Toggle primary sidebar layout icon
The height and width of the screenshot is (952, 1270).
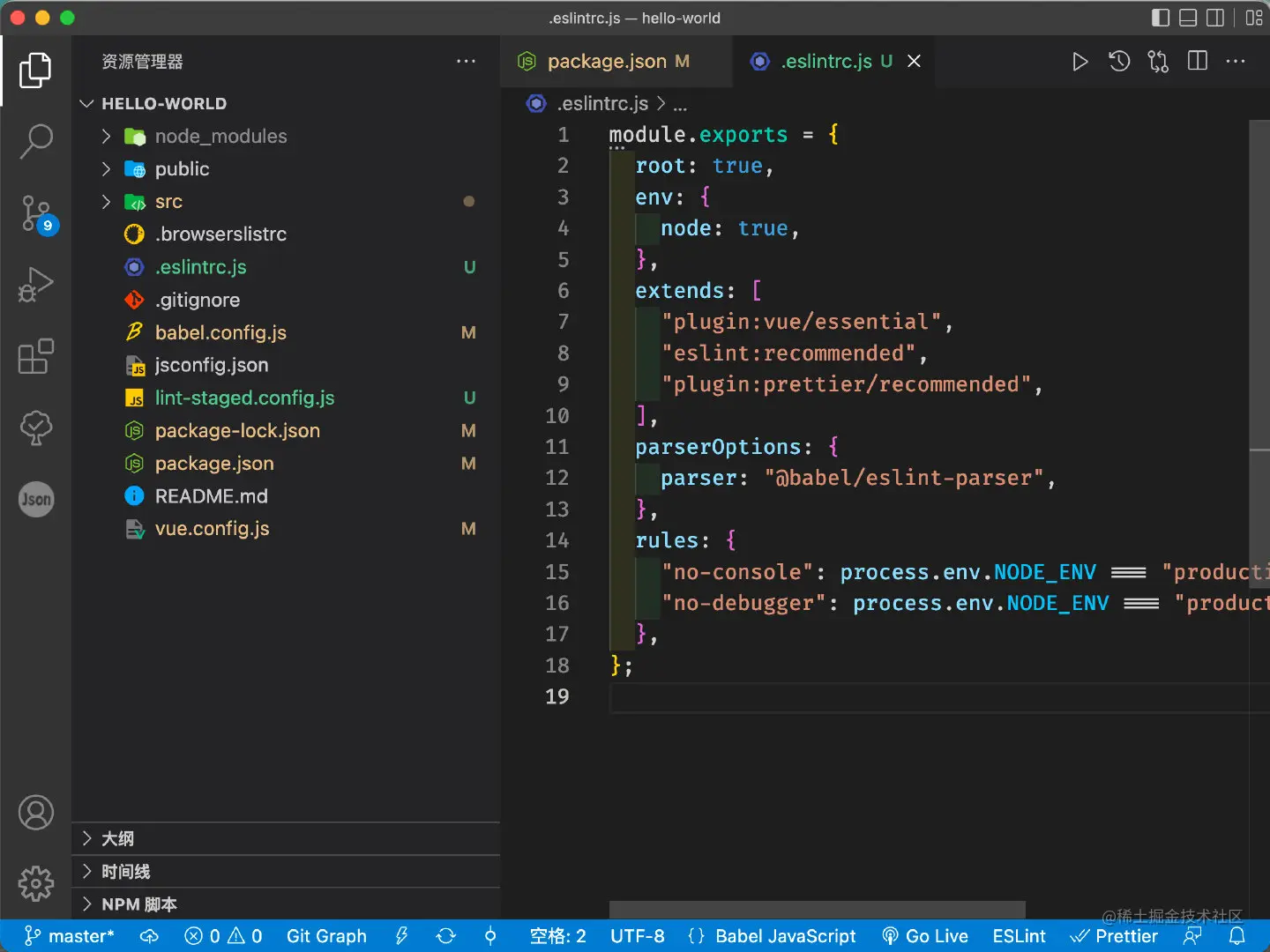pos(1161,18)
